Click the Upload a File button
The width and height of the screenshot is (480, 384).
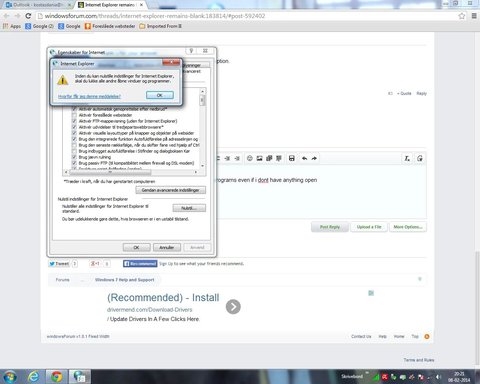[x=369, y=227]
